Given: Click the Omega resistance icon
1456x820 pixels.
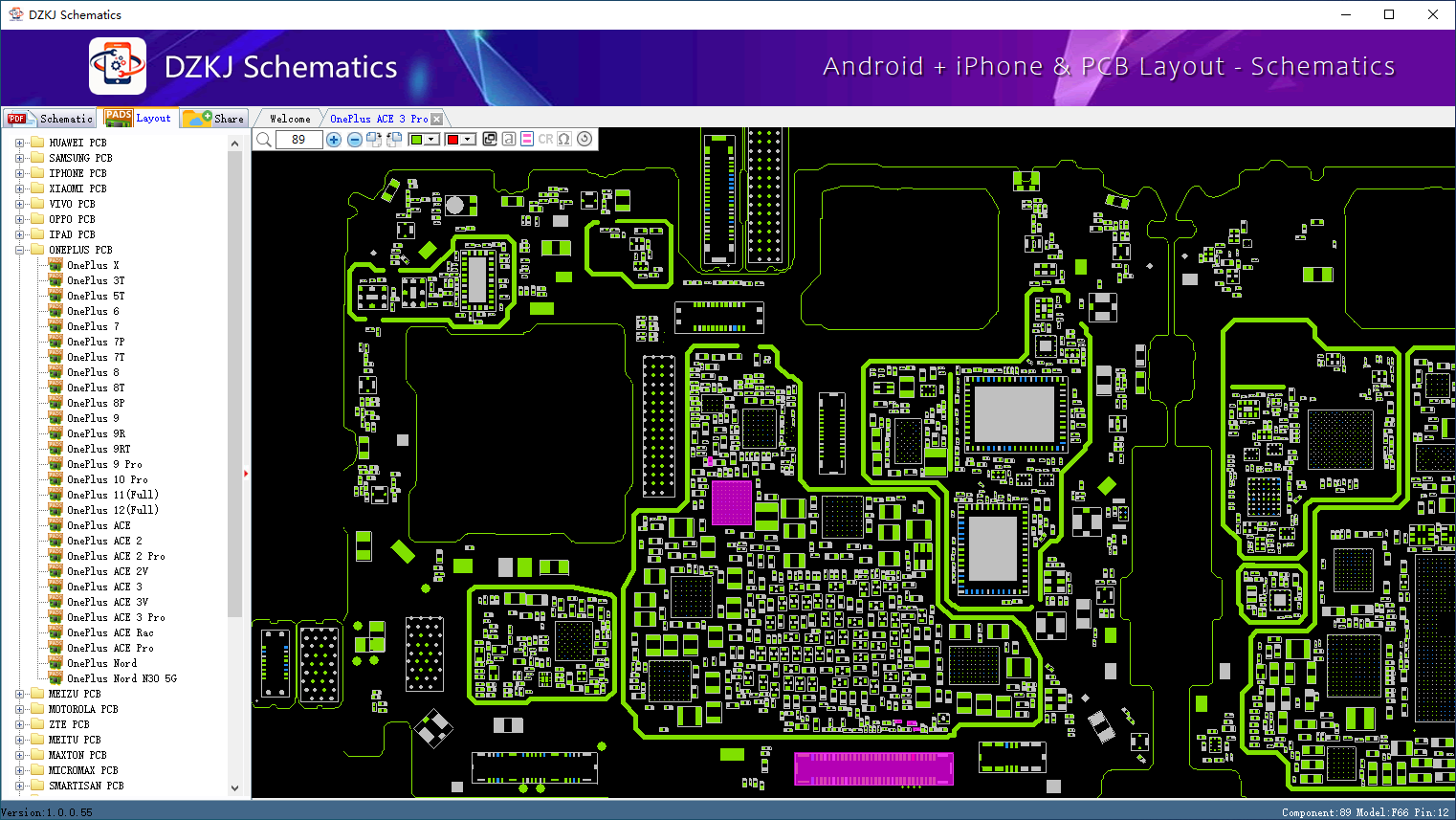Looking at the screenshot, I should click(x=564, y=139).
